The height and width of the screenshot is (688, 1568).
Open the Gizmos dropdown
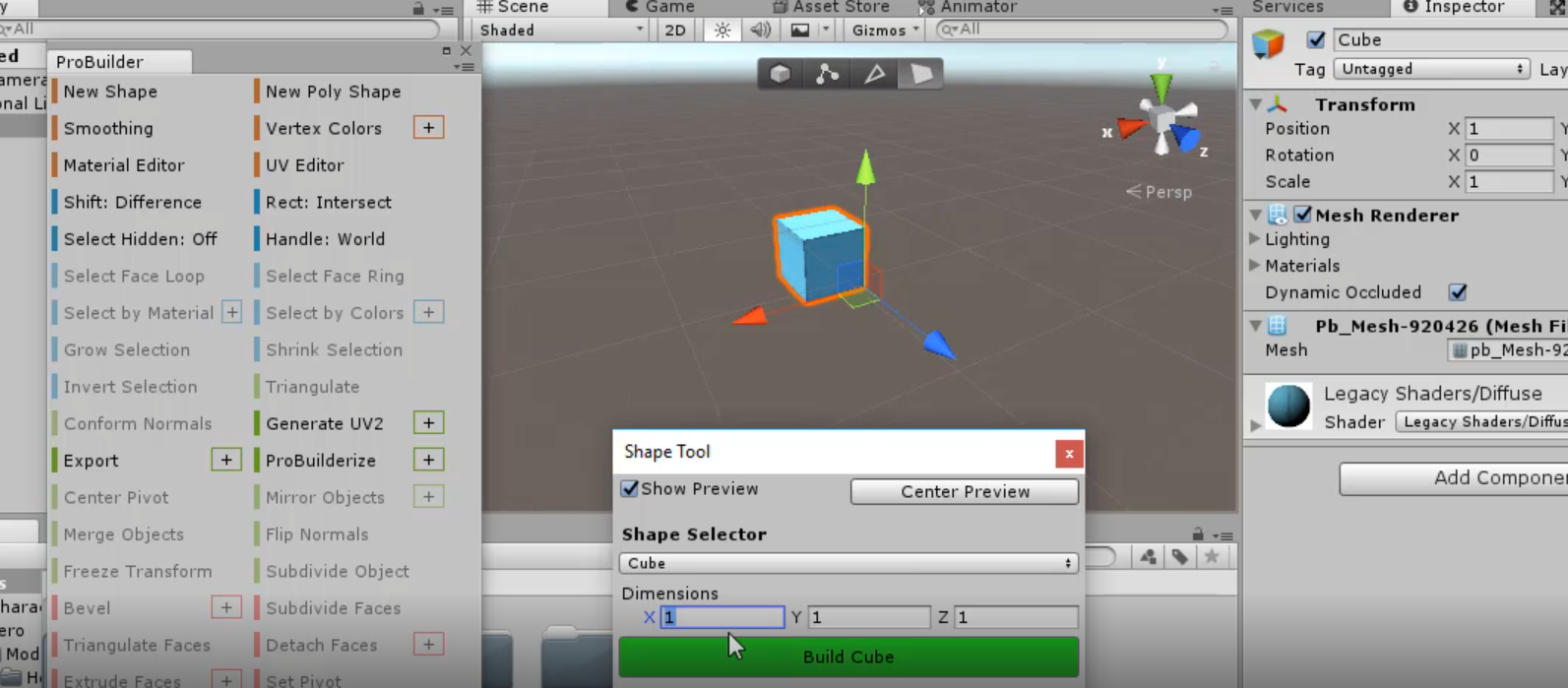coord(885,30)
